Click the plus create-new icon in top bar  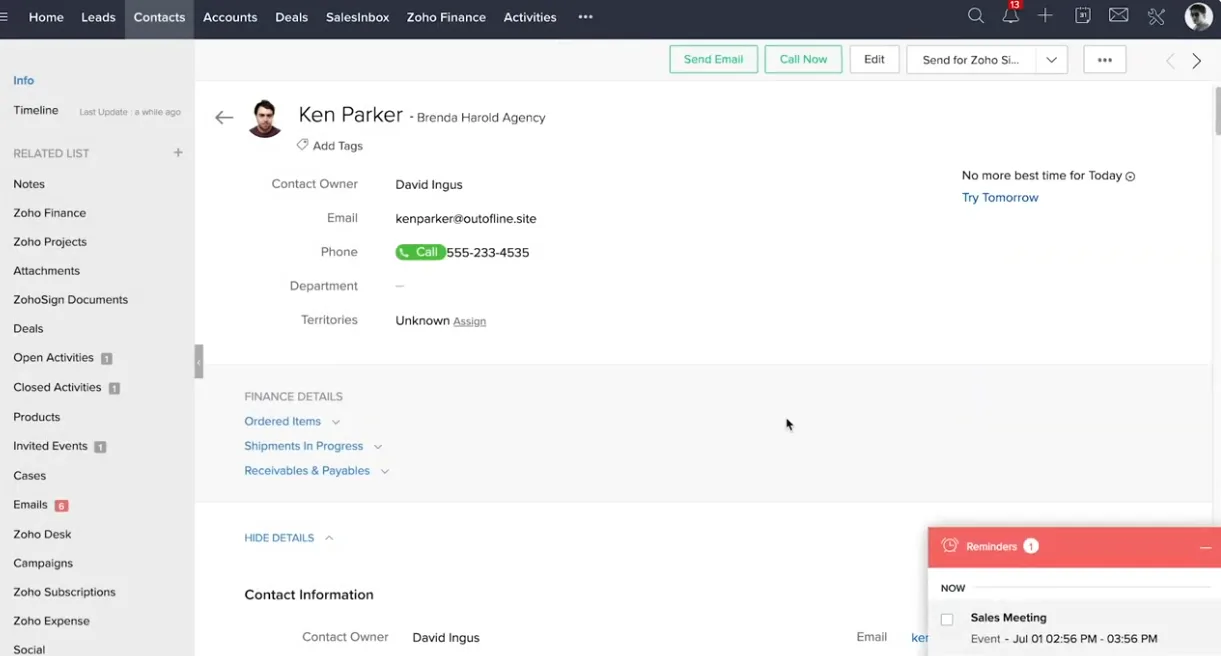point(1045,16)
